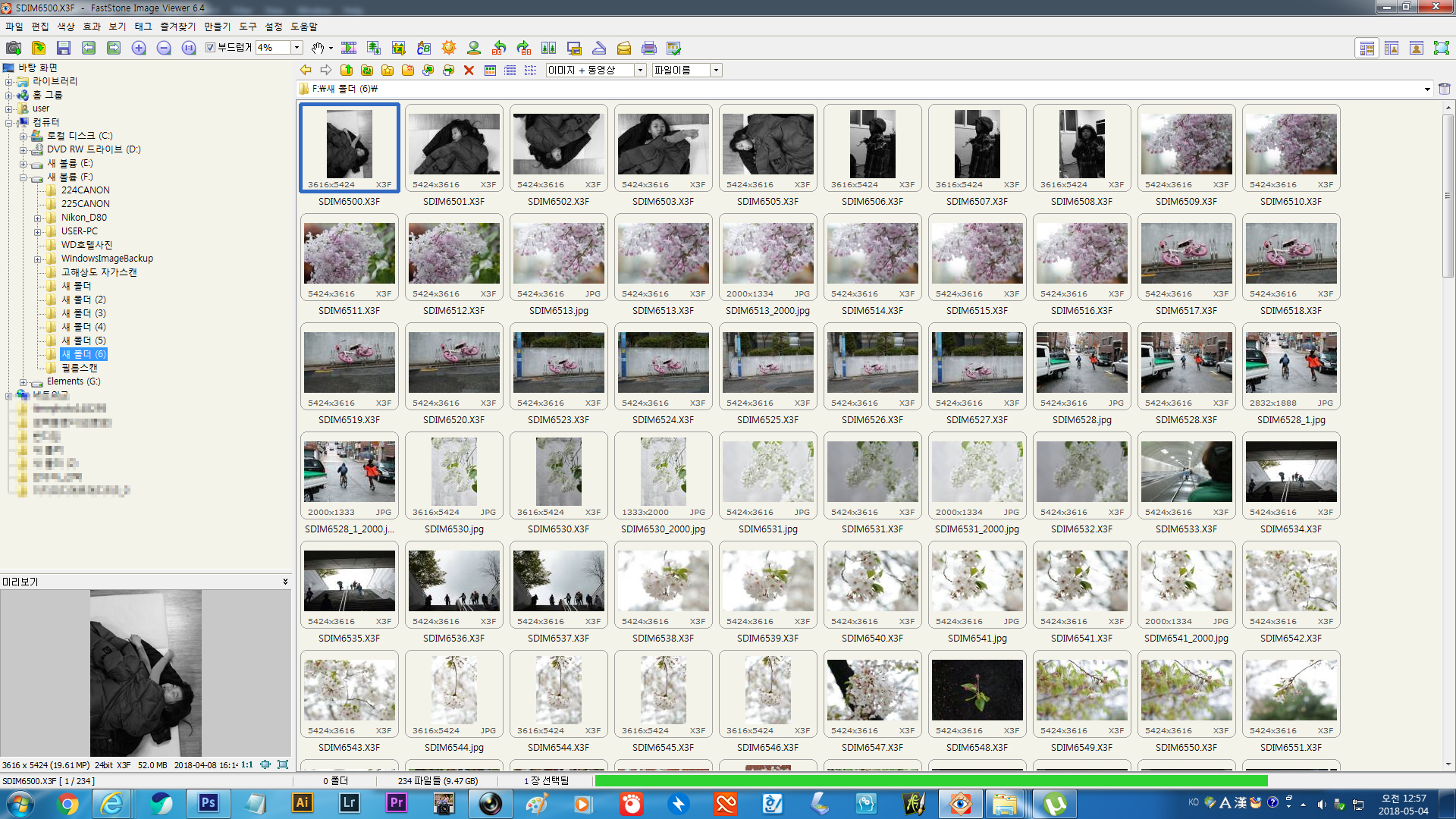Click the Save As floppy disk icon

(x=64, y=48)
